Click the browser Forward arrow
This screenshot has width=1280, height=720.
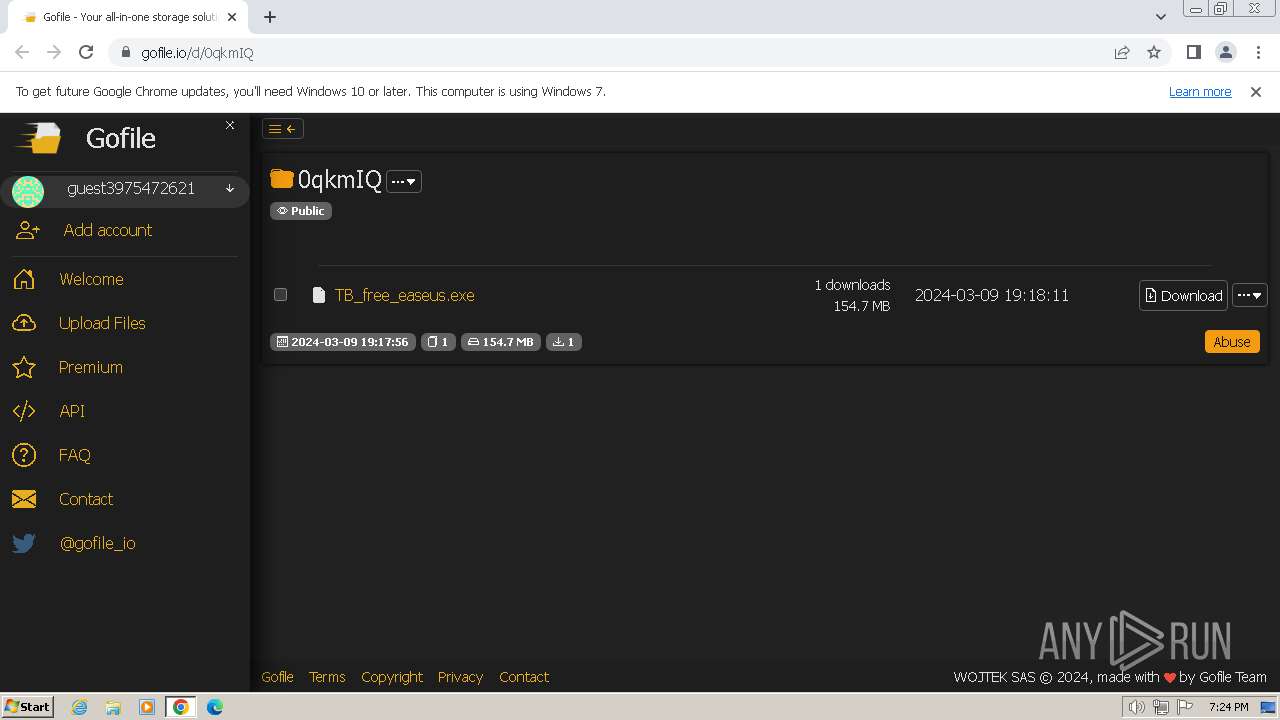54,52
